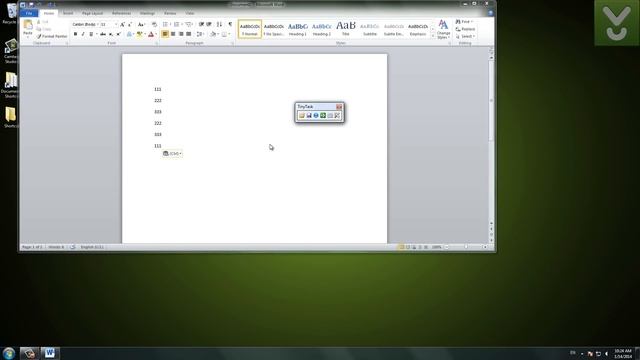Toggle Underline formatting
Viewport: 640px width, 360px height.
point(91,34)
